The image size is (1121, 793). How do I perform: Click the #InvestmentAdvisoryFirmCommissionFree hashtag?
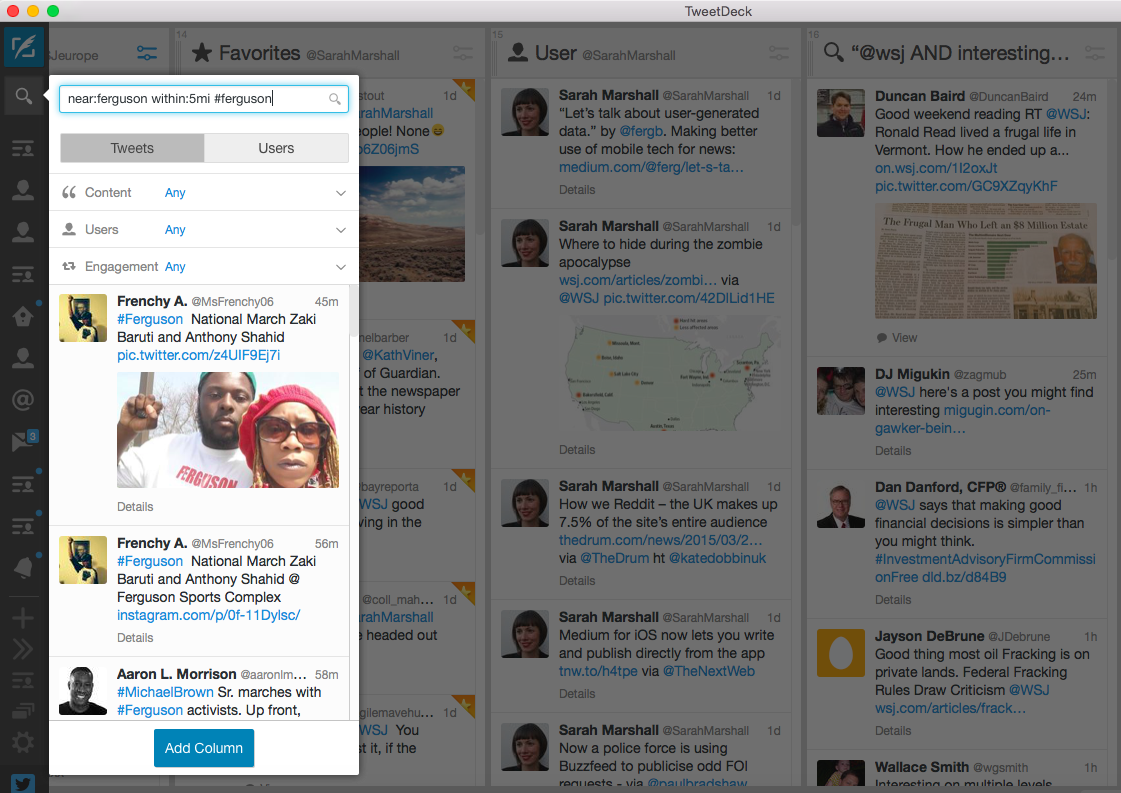pos(985,568)
